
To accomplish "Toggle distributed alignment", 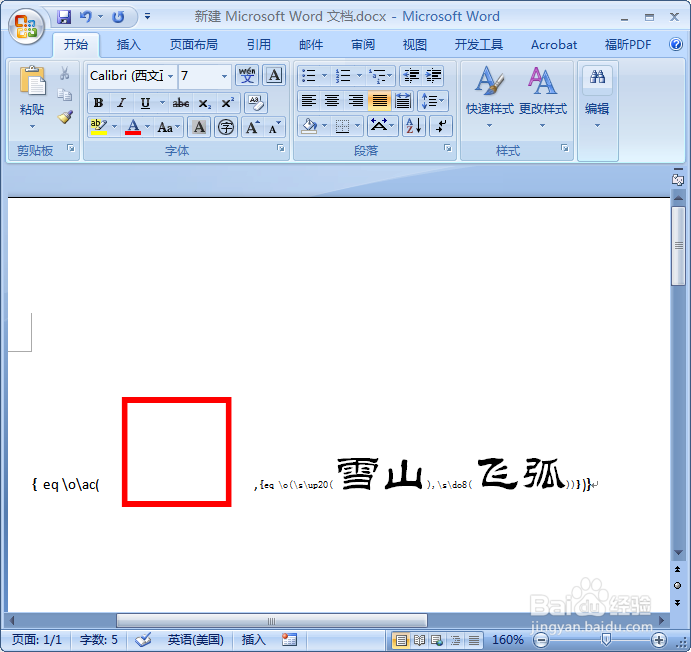I will [x=403, y=101].
